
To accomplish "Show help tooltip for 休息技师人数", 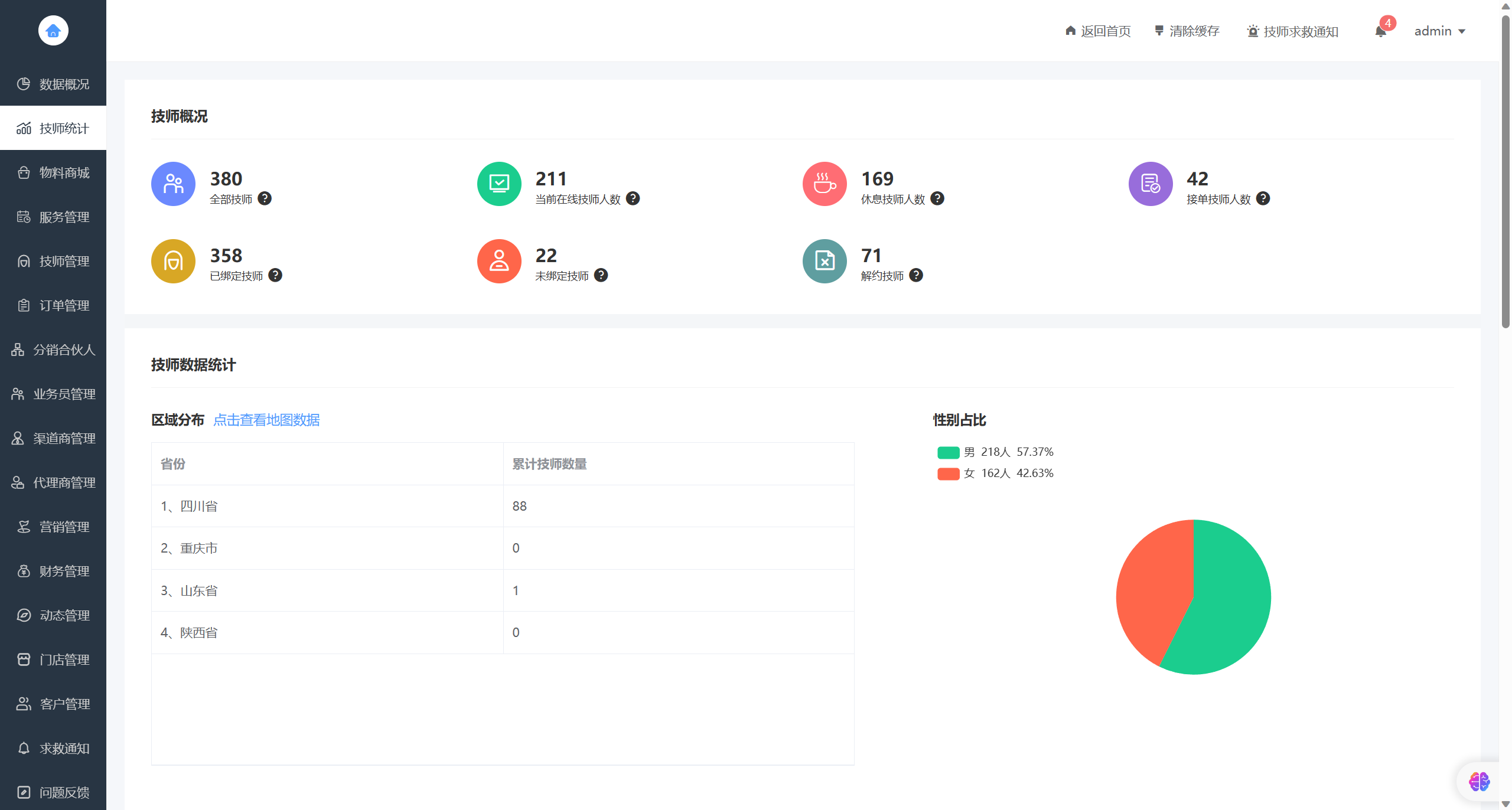I will (x=937, y=198).
